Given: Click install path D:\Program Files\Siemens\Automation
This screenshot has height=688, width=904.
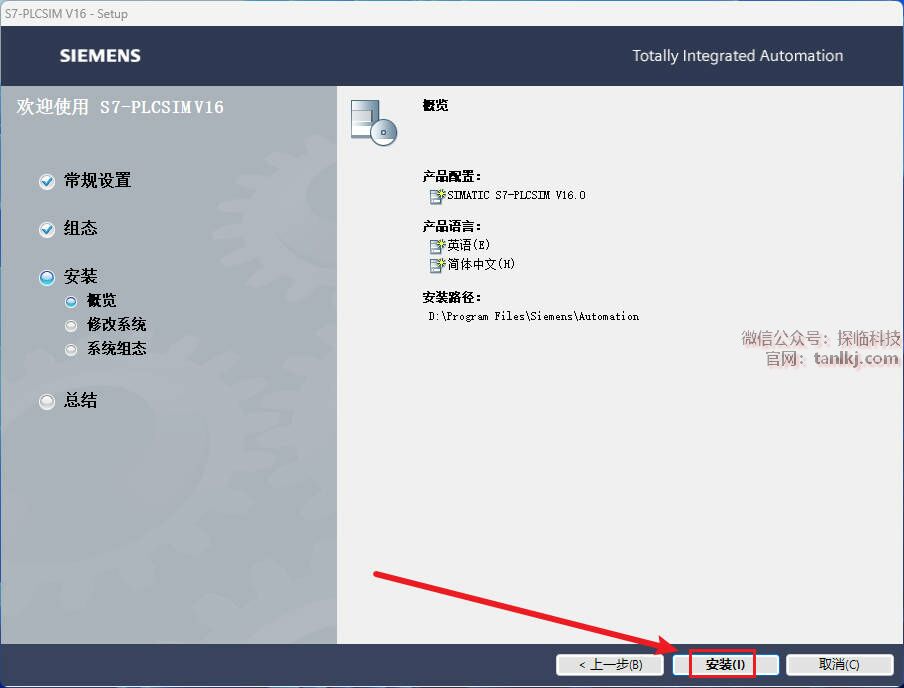Looking at the screenshot, I should tap(533, 316).
